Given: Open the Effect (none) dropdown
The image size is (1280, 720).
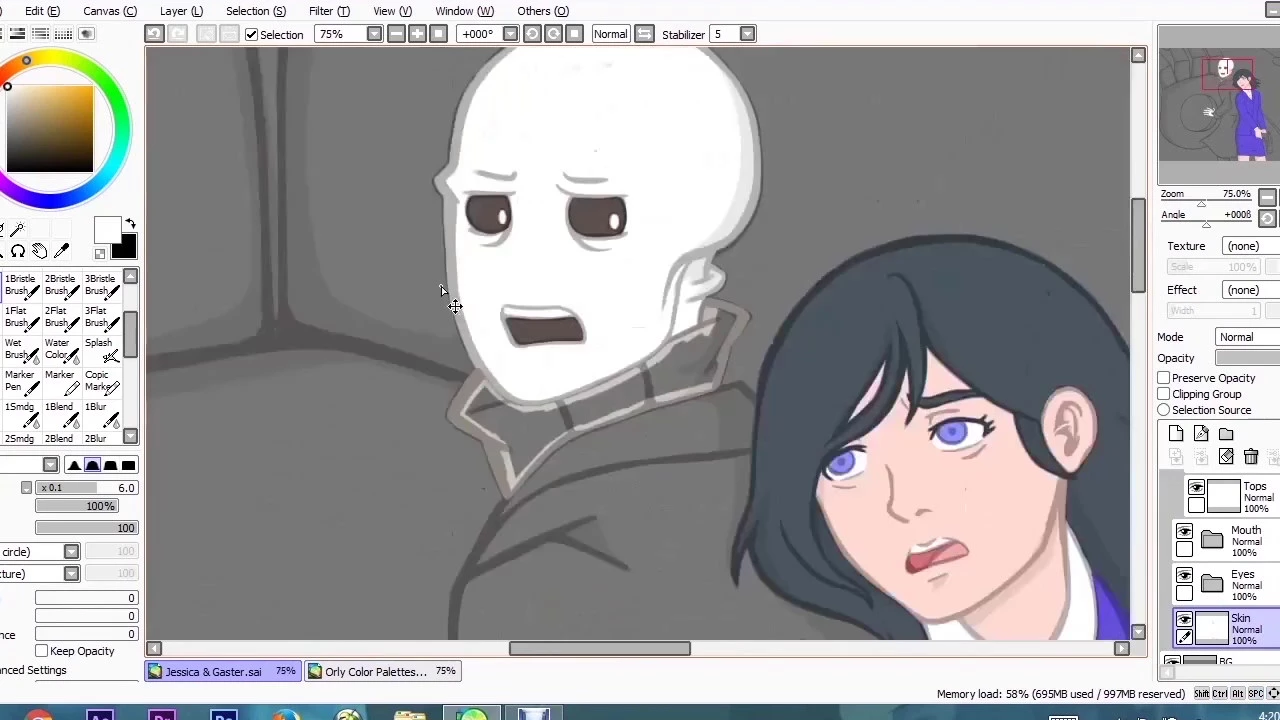Looking at the screenshot, I should 1251,290.
